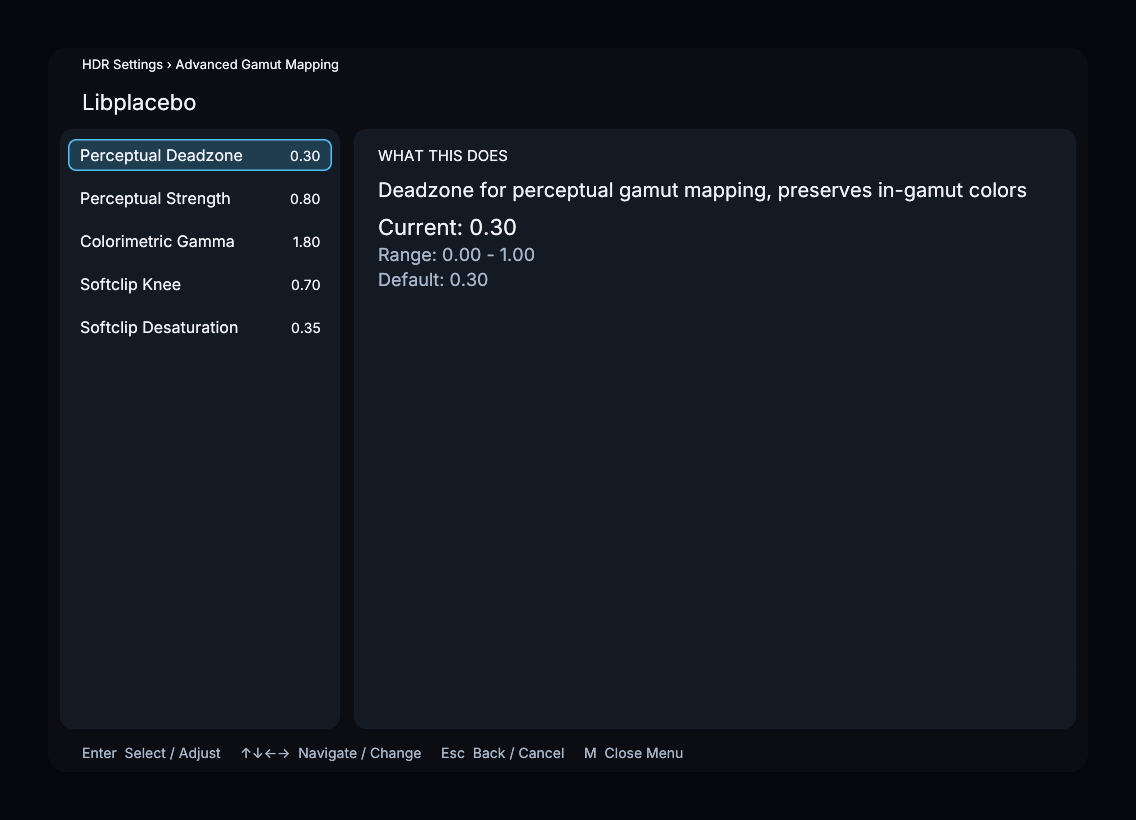The height and width of the screenshot is (820, 1136).
Task: Click the Advanced Gamut Mapping breadcrumb
Action: point(257,64)
